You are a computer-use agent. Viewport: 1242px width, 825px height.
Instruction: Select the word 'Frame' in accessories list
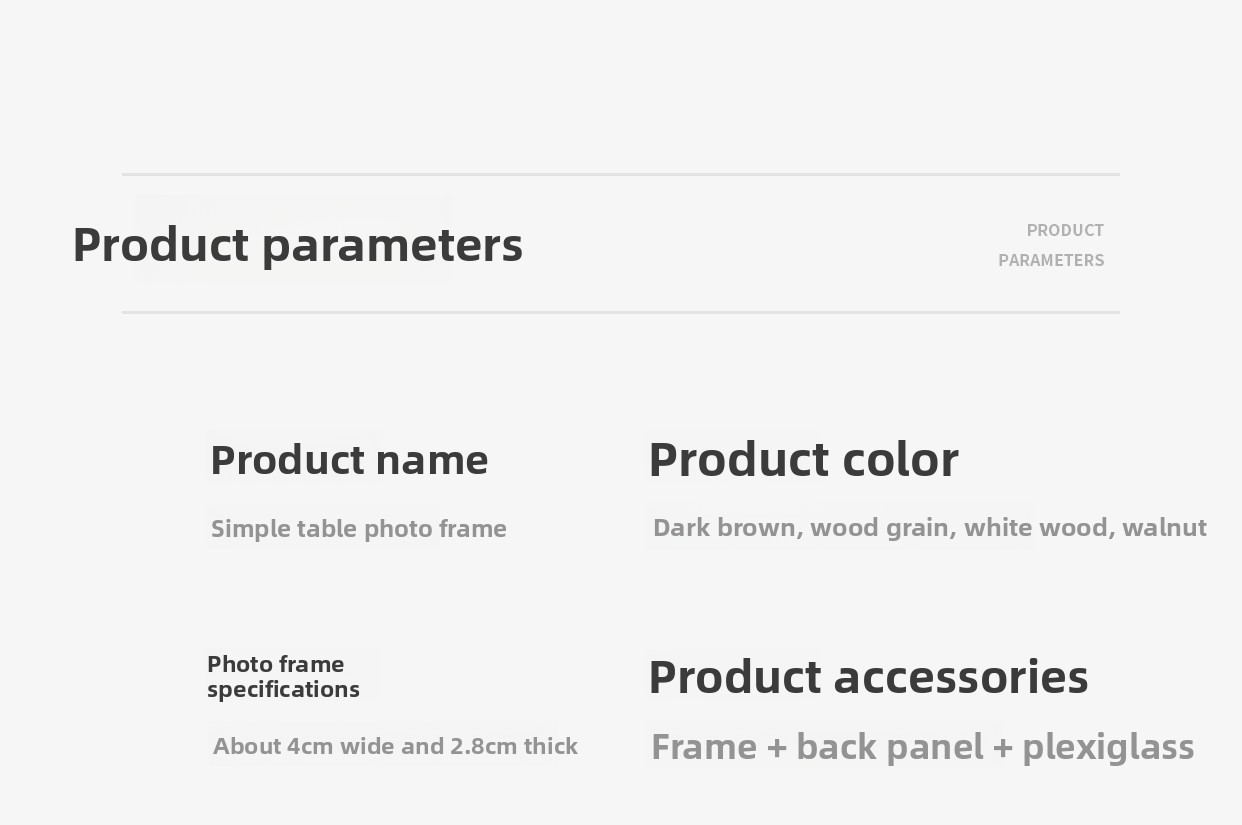coord(705,747)
